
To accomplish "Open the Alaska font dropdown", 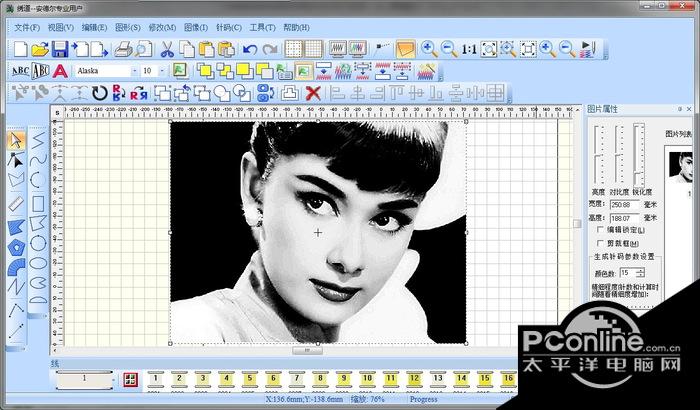I will pyautogui.click(x=133, y=71).
